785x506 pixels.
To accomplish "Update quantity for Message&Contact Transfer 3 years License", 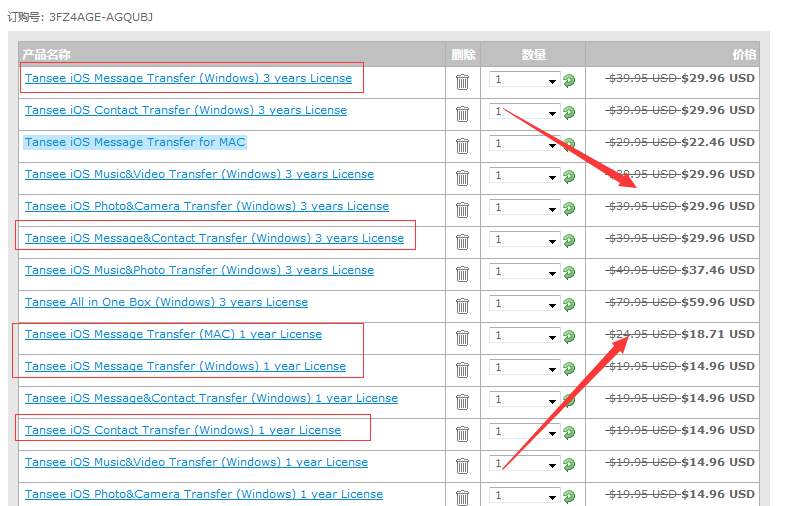I will (569, 240).
